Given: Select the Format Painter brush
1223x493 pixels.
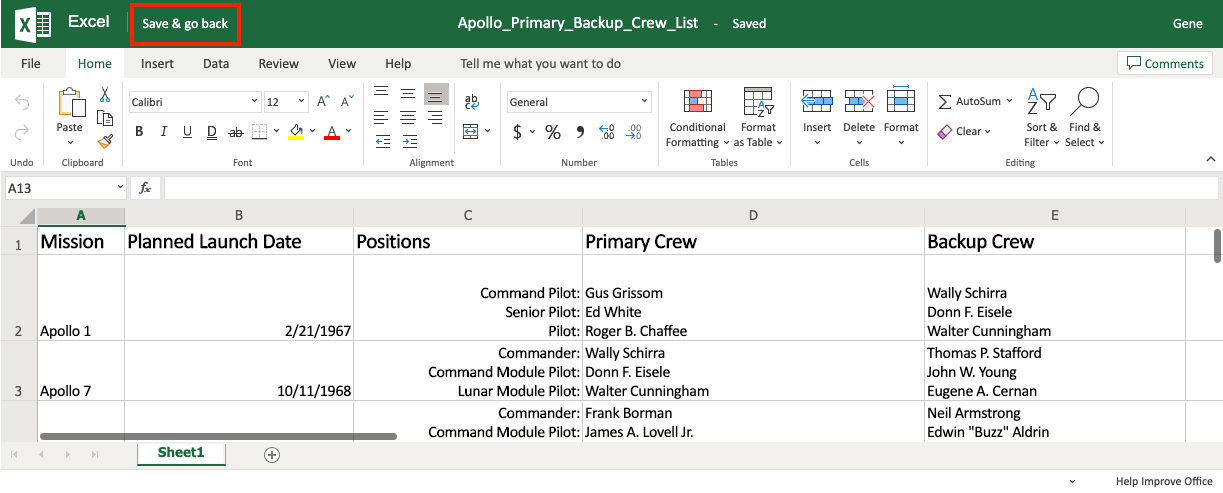Looking at the screenshot, I should click(104, 141).
